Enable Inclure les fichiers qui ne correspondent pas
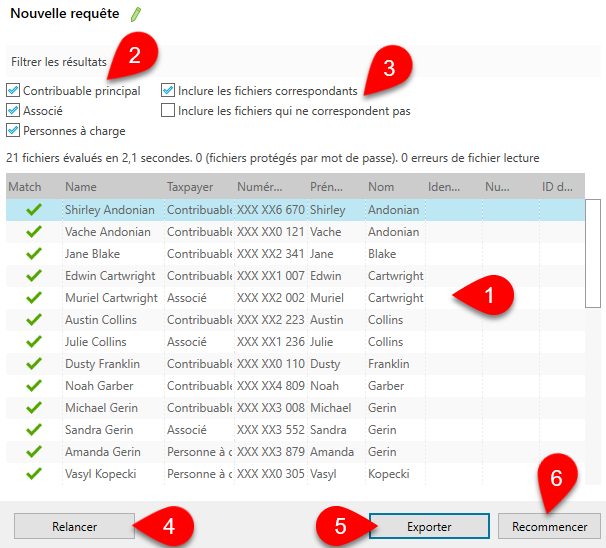606x548 pixels. click(x=168, y=111)
